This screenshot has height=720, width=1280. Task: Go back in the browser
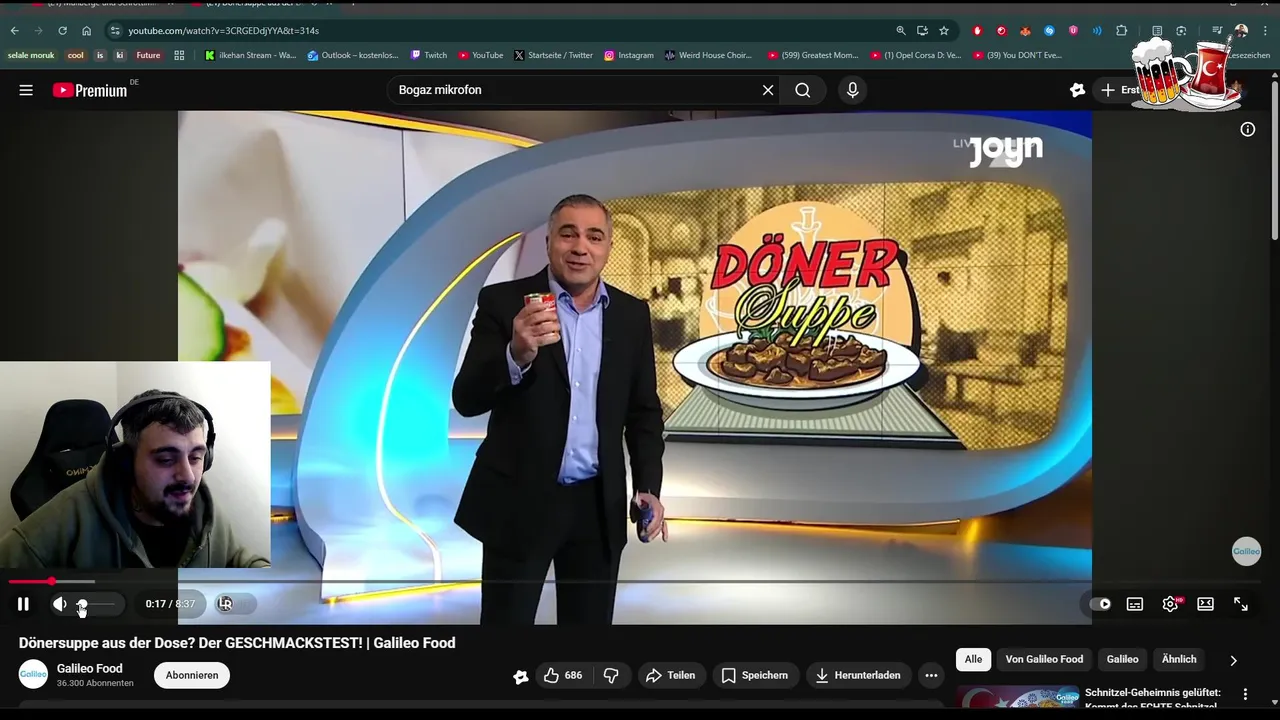pyautogui.click(x=14, y=31)
